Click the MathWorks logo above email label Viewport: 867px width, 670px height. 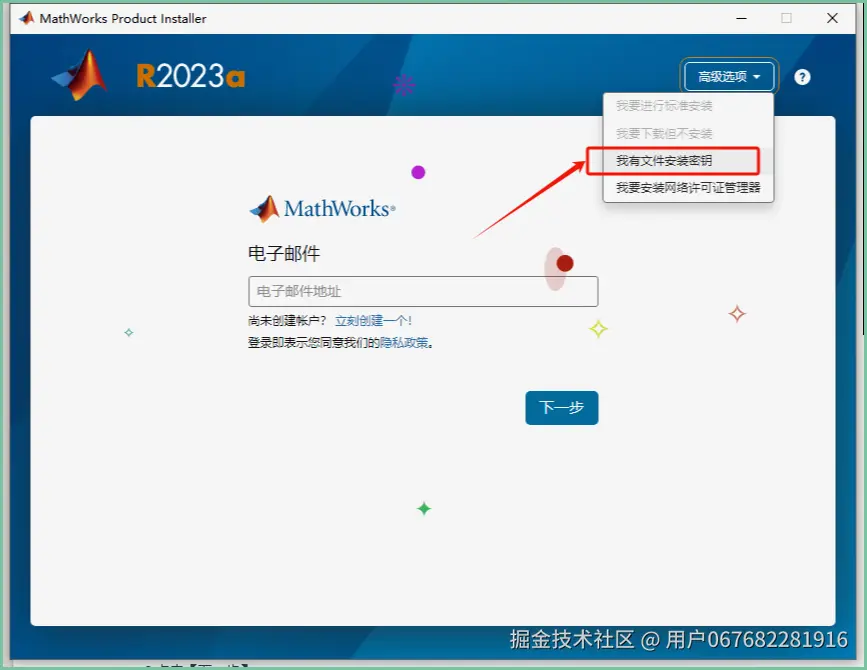(x=322, y=208)
